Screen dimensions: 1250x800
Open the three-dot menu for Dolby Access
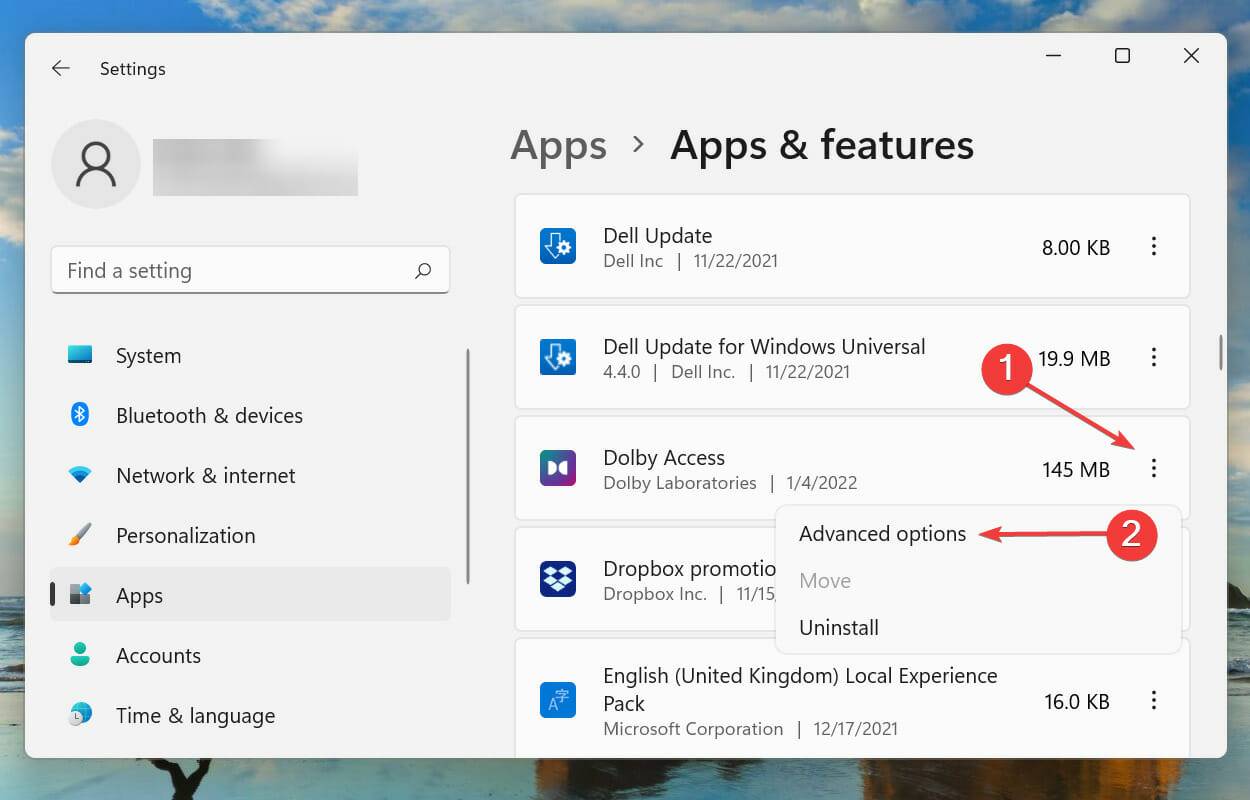click(x=1154, y=468)
